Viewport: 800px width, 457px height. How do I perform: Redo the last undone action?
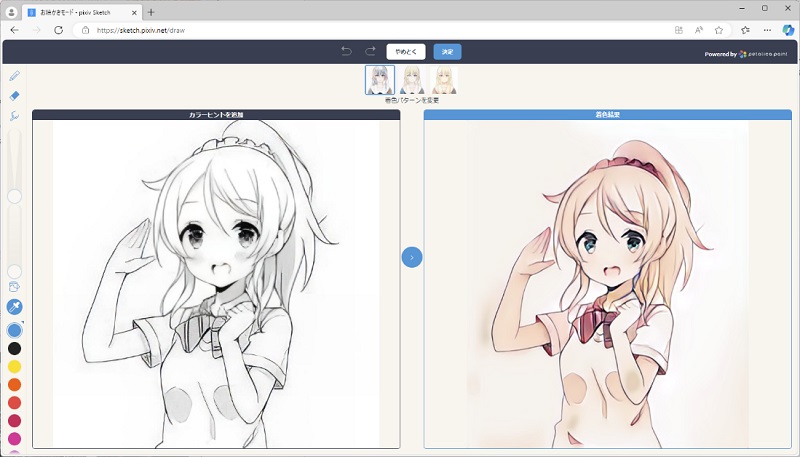(x=370, y=51)
